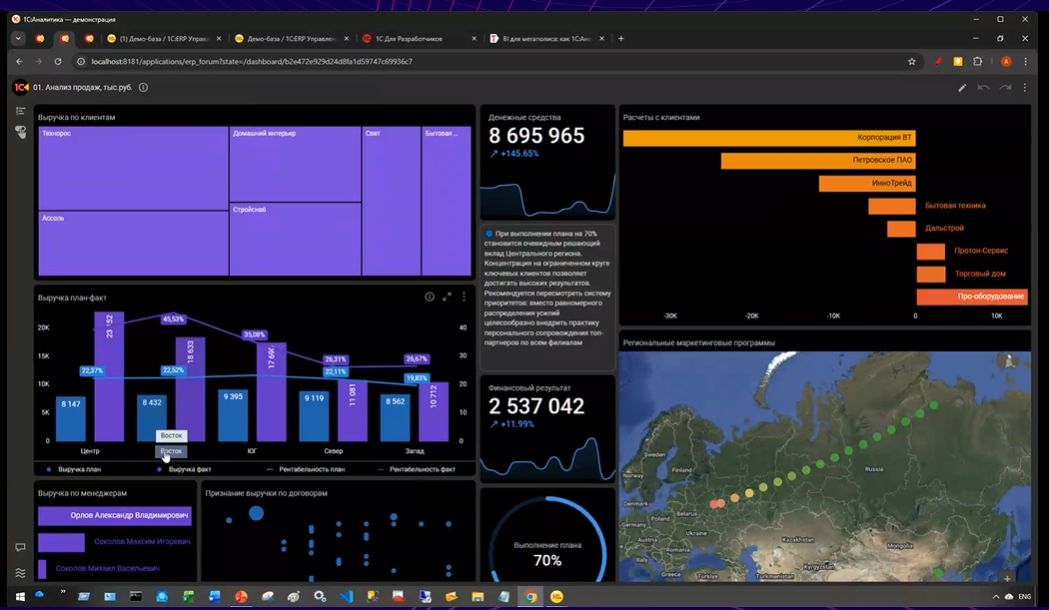
Task: Click the Корпорация ВТ orange bar
Action: (768, 138)
